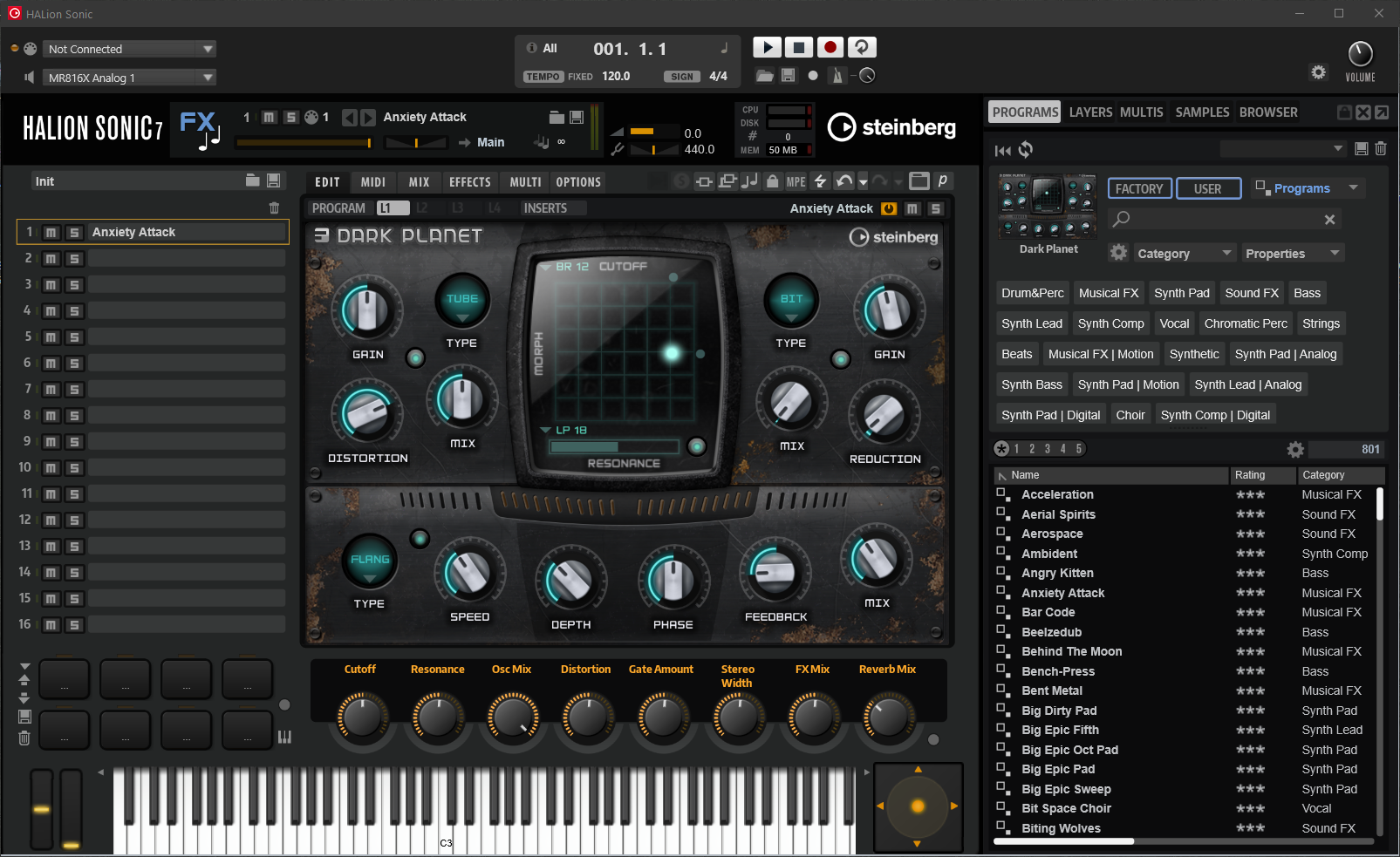Select the Choir category tag
1400x857 pixels.
coord(1130,415)
